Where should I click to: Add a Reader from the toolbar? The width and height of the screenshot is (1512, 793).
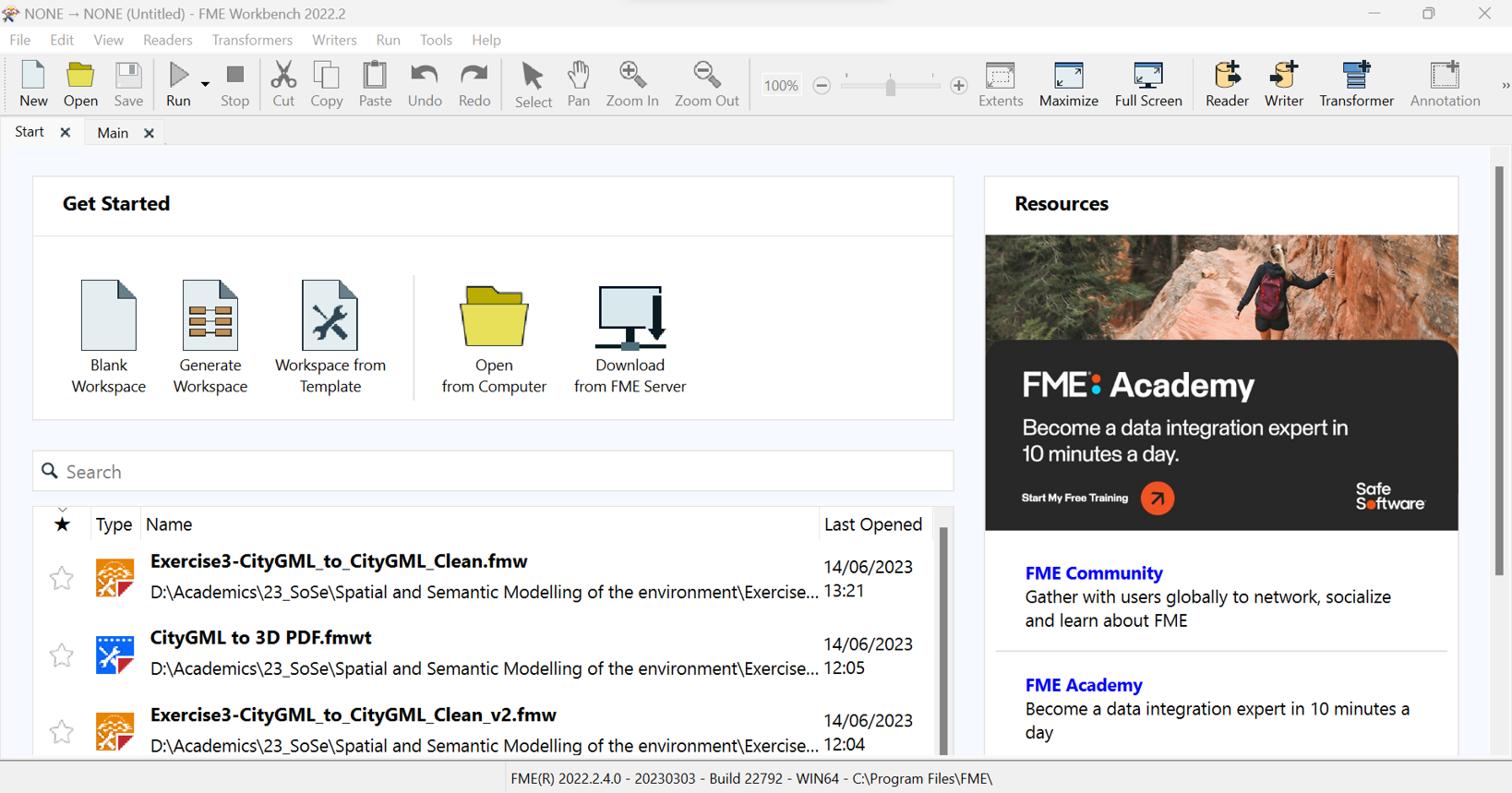[x=1227, y=84]
